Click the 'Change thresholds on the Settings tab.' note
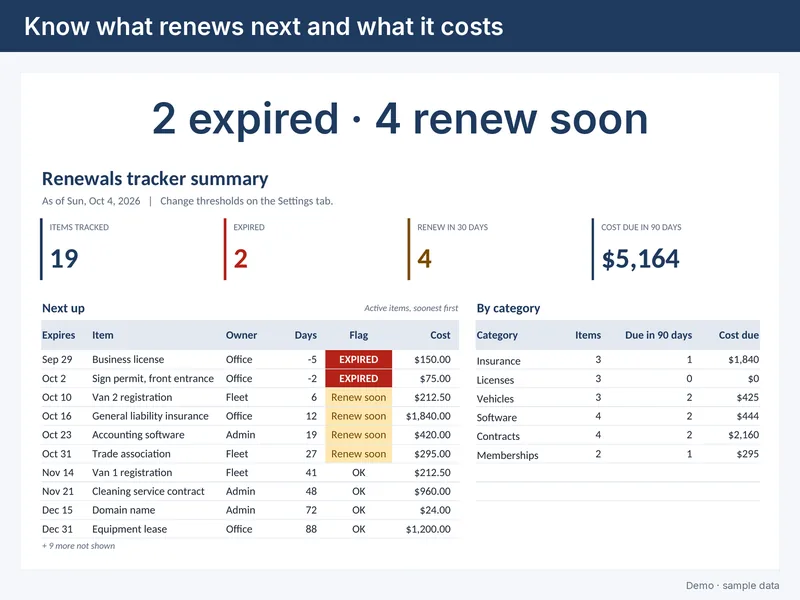This screenshot has width=800, height=600. (246, 201)
